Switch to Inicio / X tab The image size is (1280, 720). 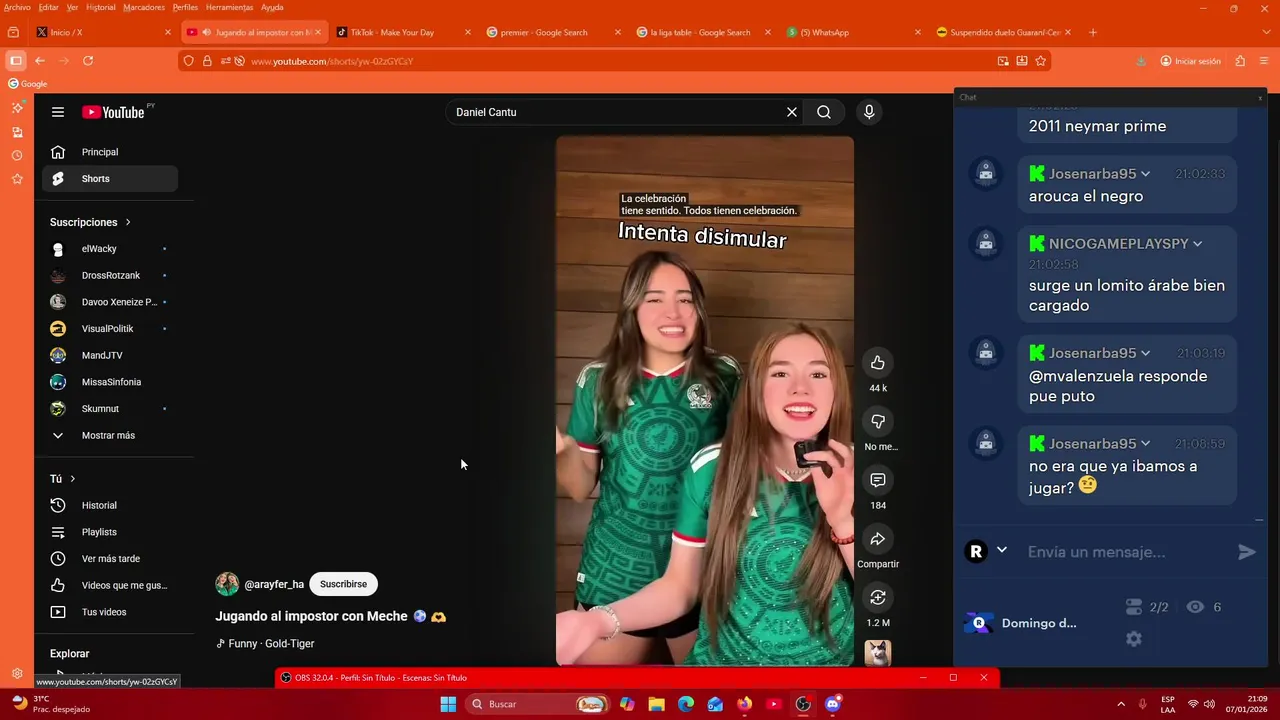click(x=104, y=32)
